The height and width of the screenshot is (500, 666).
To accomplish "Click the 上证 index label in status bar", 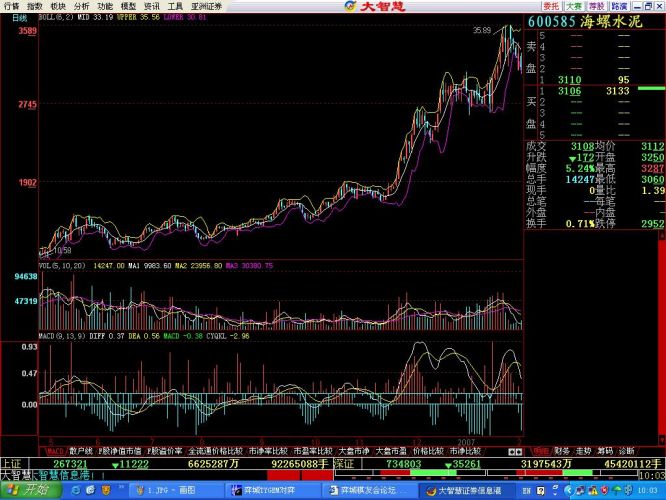I will pyautogui.click(x=12, y=464).
